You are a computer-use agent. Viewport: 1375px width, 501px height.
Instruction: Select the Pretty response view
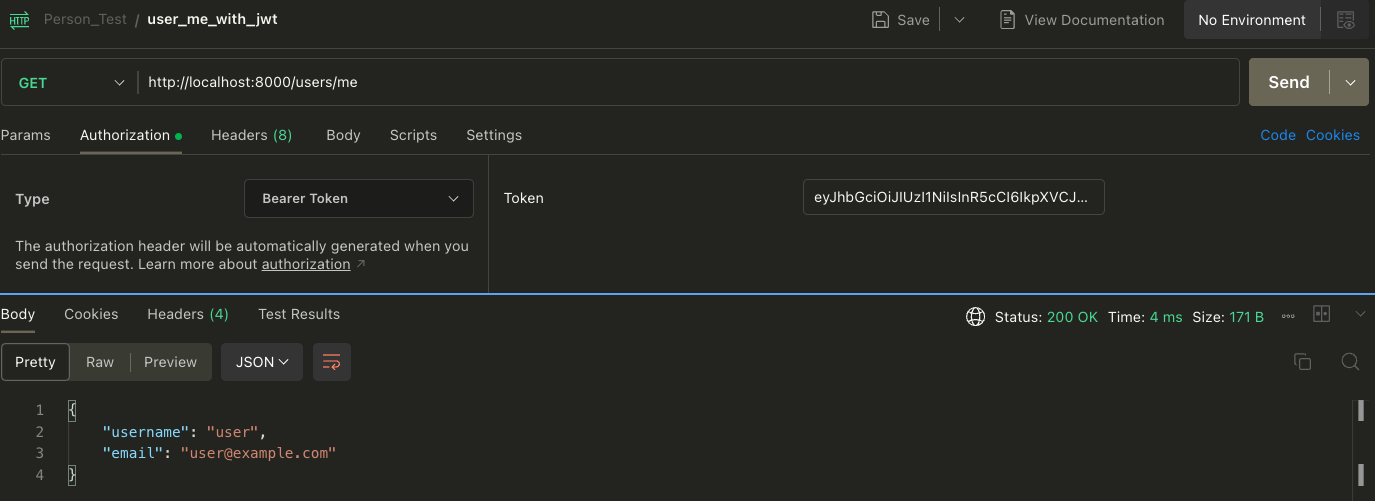(x=35, y=362)
